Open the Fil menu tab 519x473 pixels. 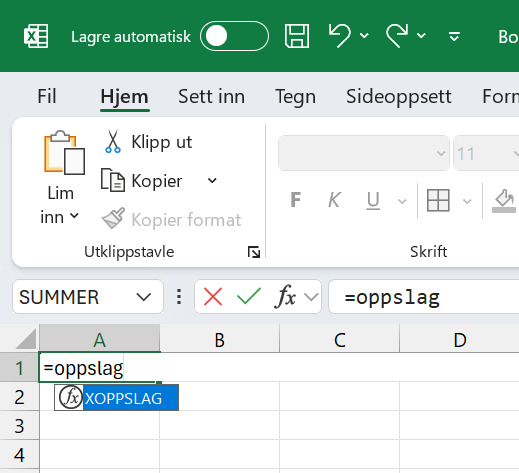tap(47, 97)
